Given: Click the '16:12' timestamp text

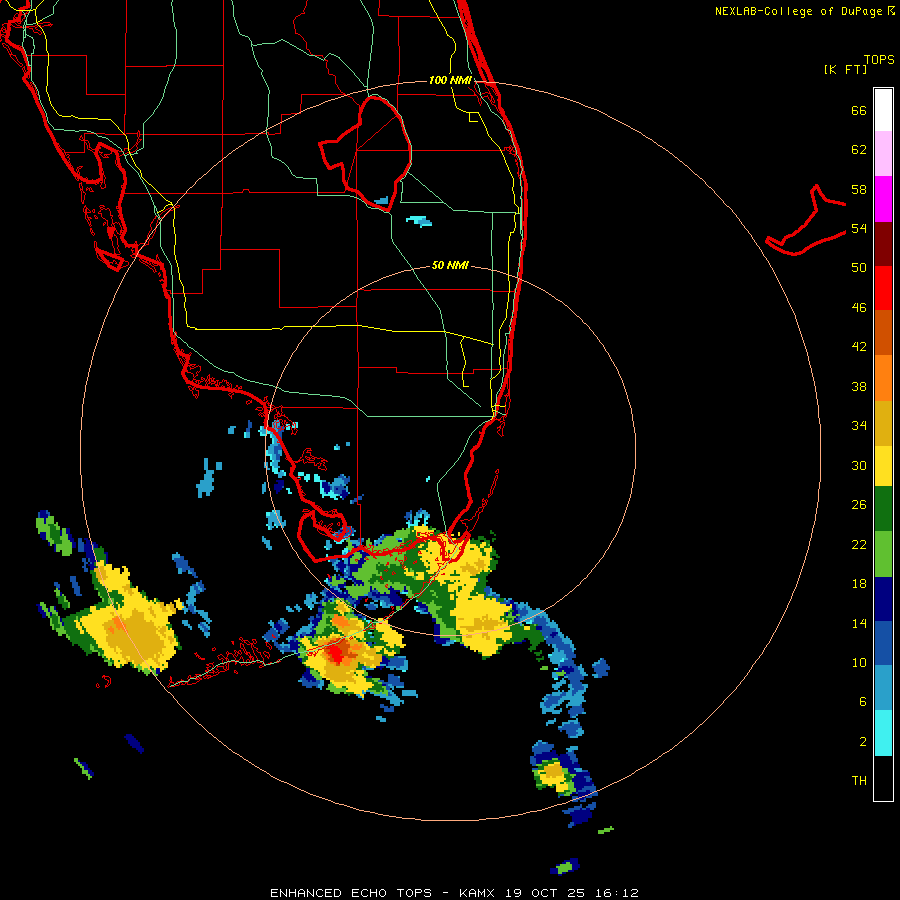Looking at the screenshot, I should [x=616, y=893].
